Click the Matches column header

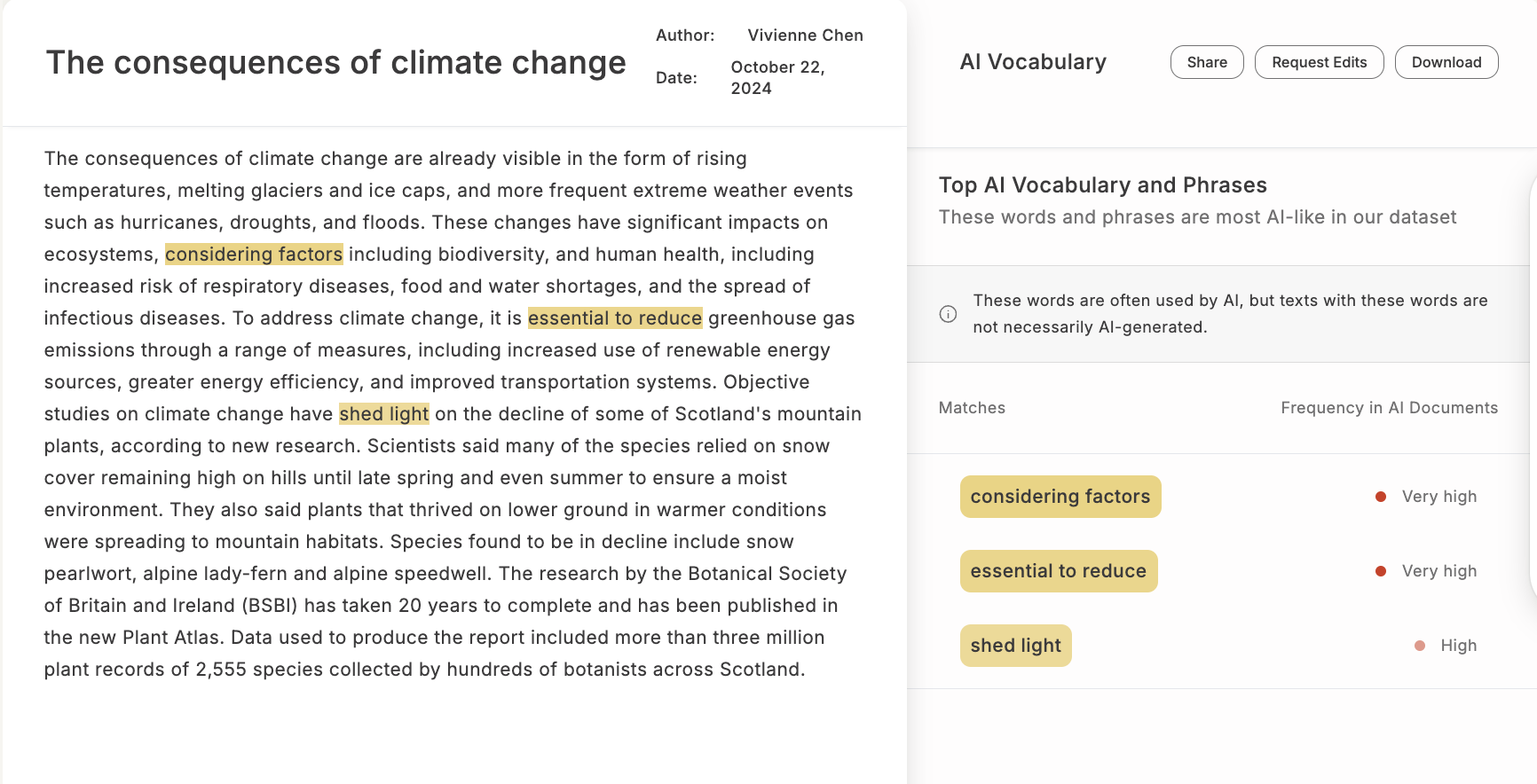tap(972, 408)
